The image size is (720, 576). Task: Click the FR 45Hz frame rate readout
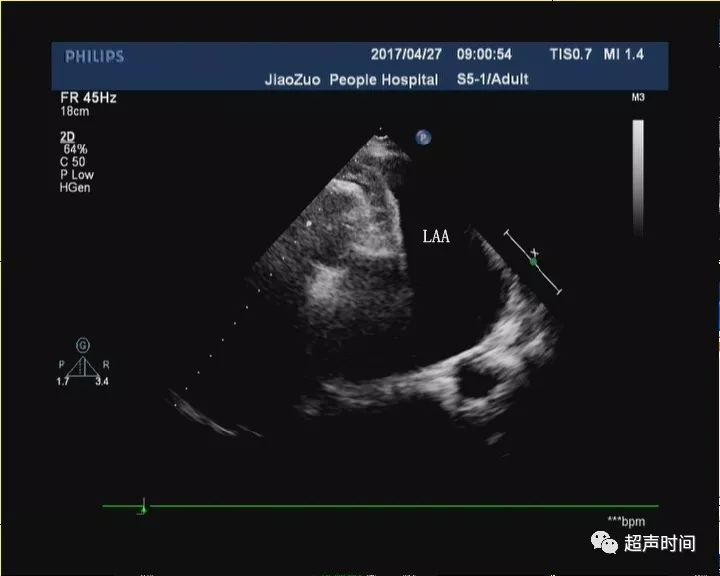[88, 97]
